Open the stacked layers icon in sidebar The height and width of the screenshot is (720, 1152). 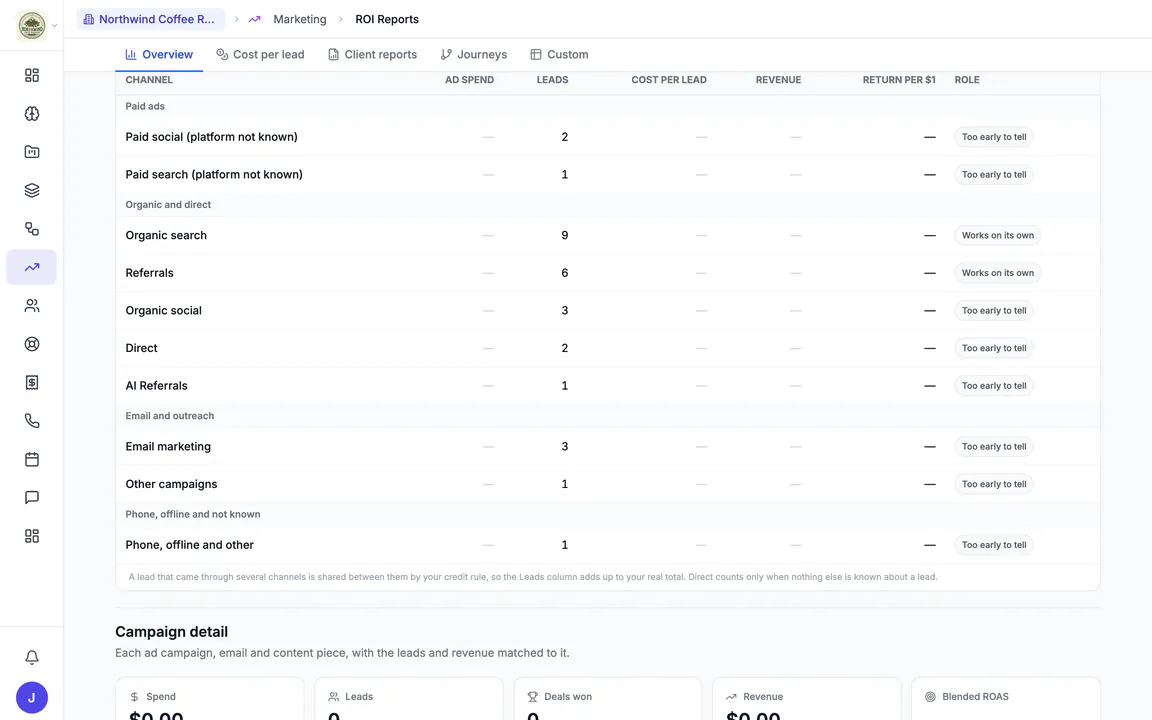point(32,190)
